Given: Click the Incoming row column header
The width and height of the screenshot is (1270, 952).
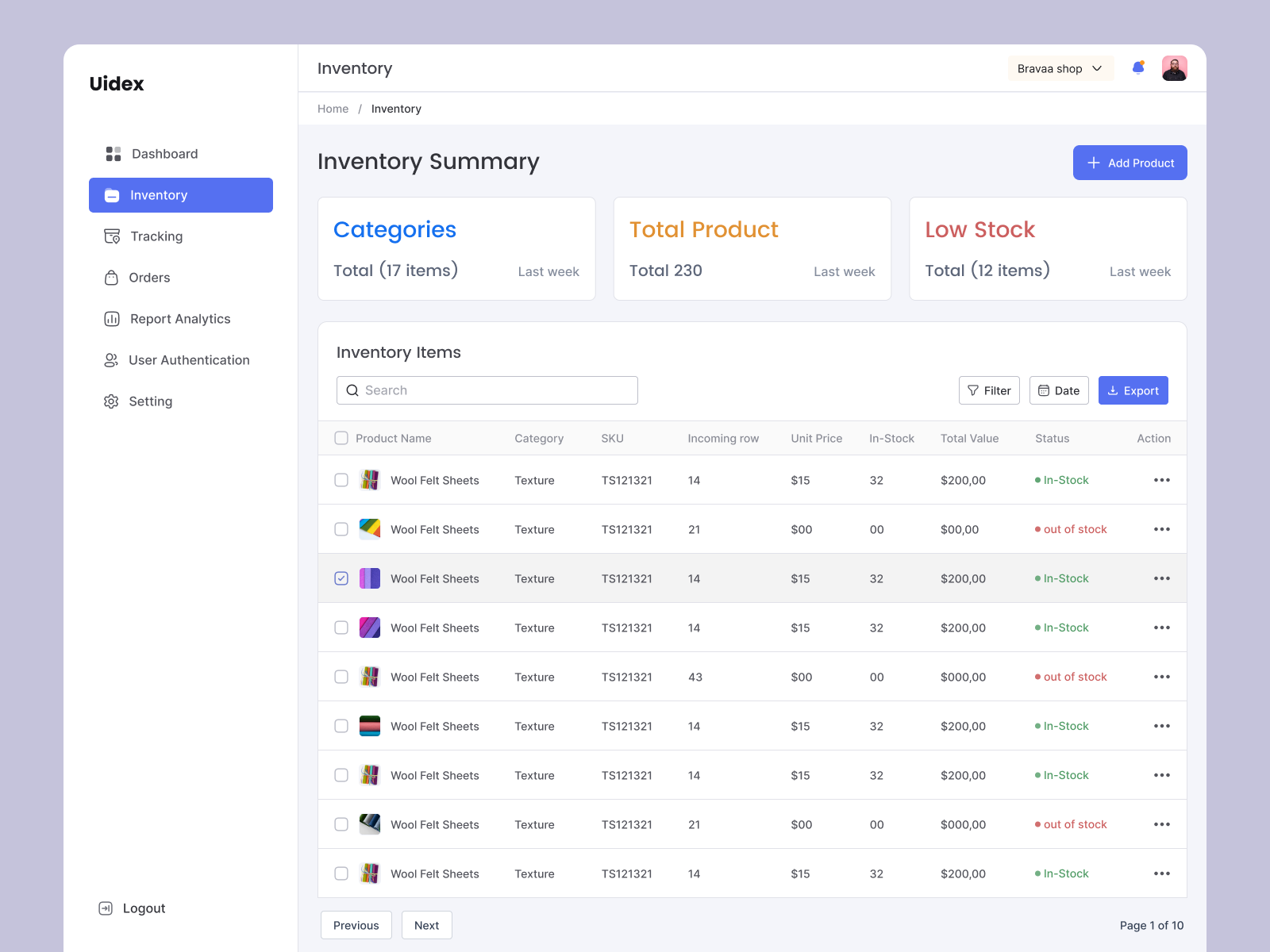Looking at the screenshot, I should (723, 438).
